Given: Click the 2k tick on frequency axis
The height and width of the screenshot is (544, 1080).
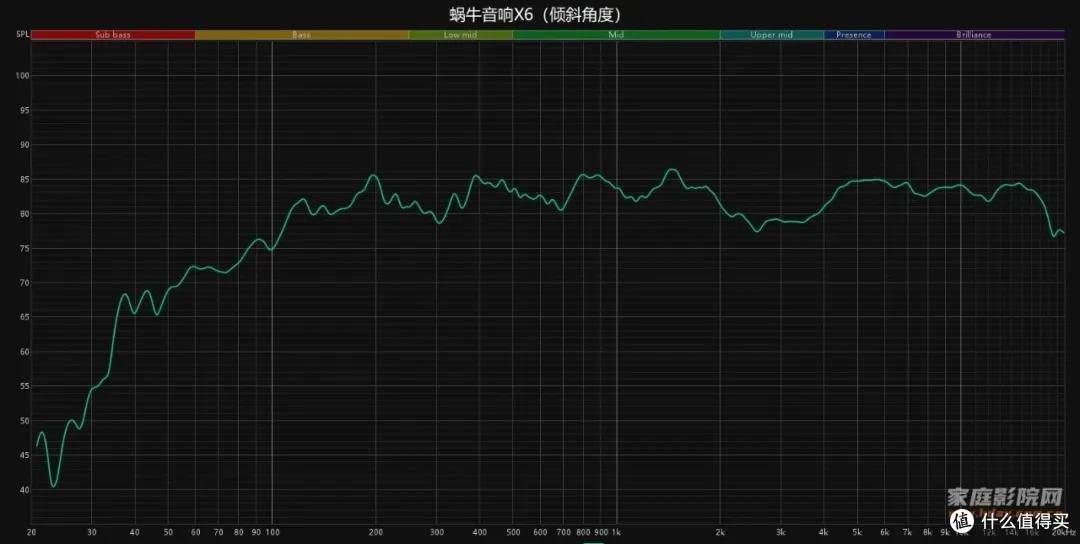Looking at the screenshot, I should [720, 532].
